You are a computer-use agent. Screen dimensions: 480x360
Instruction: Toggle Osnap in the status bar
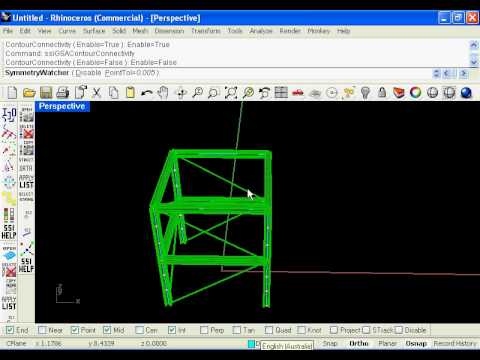[x=416, y=343]
